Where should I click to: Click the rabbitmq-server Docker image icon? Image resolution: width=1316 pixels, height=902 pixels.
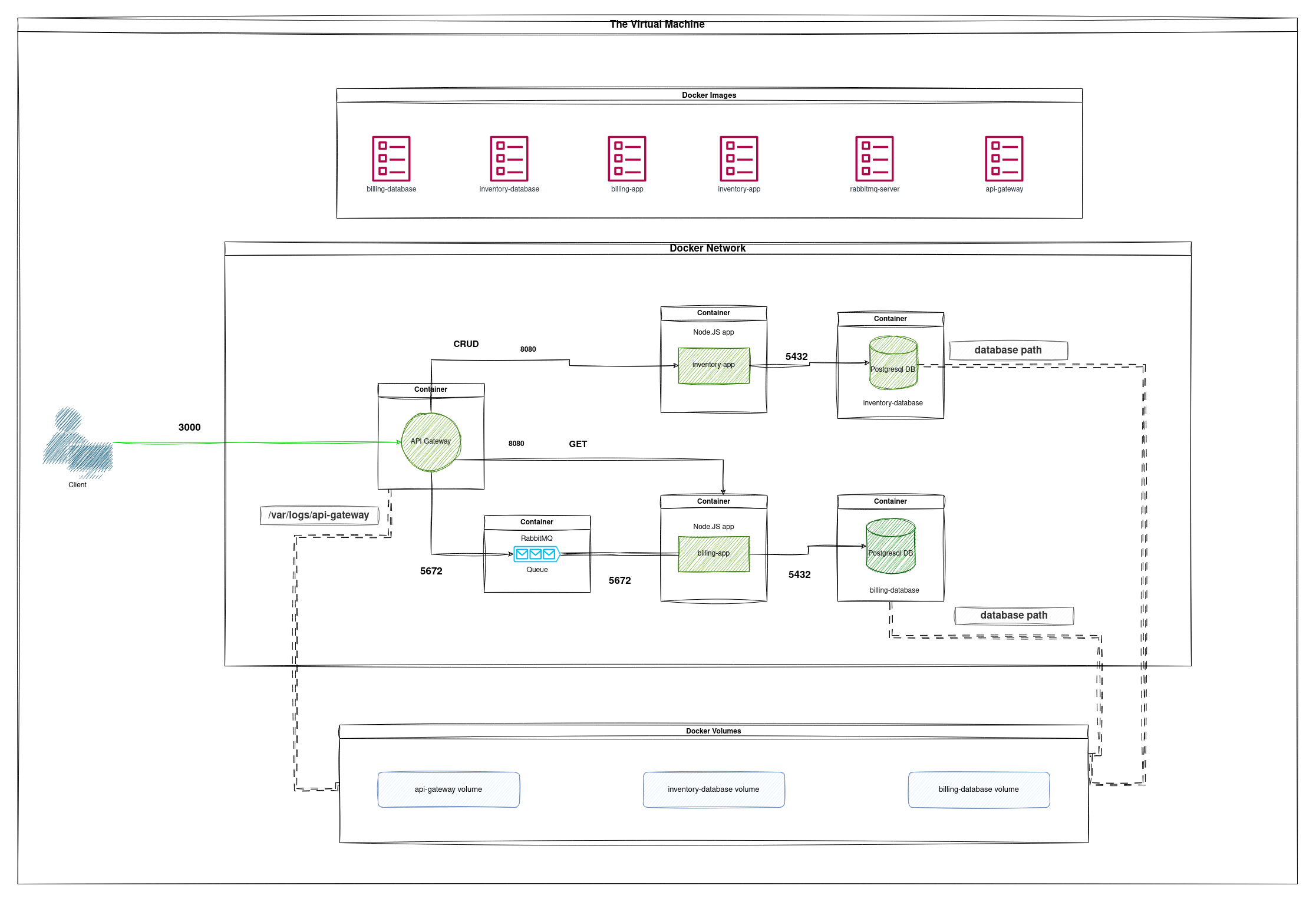[x=874, y=158]
